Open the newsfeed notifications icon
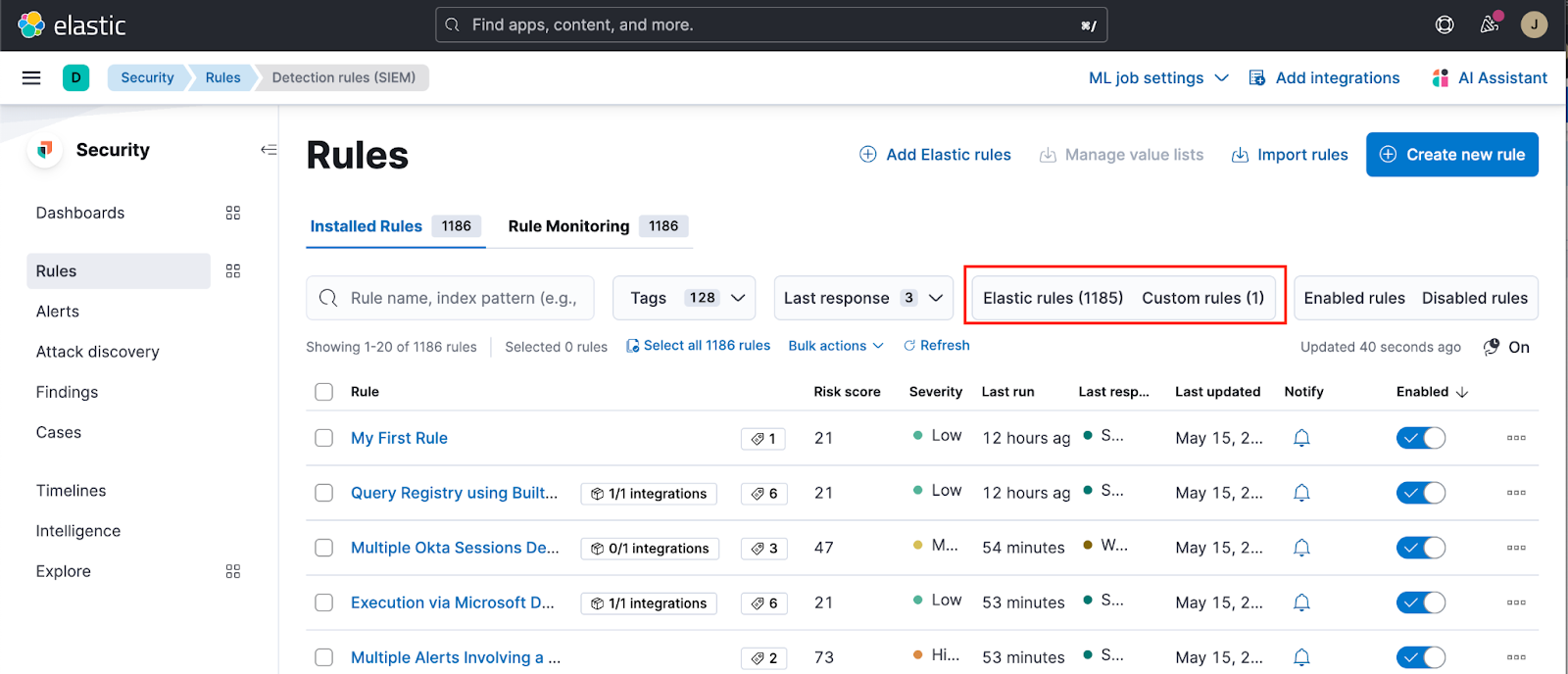This screenshot has width=1568, height=674. (1490, 24)
